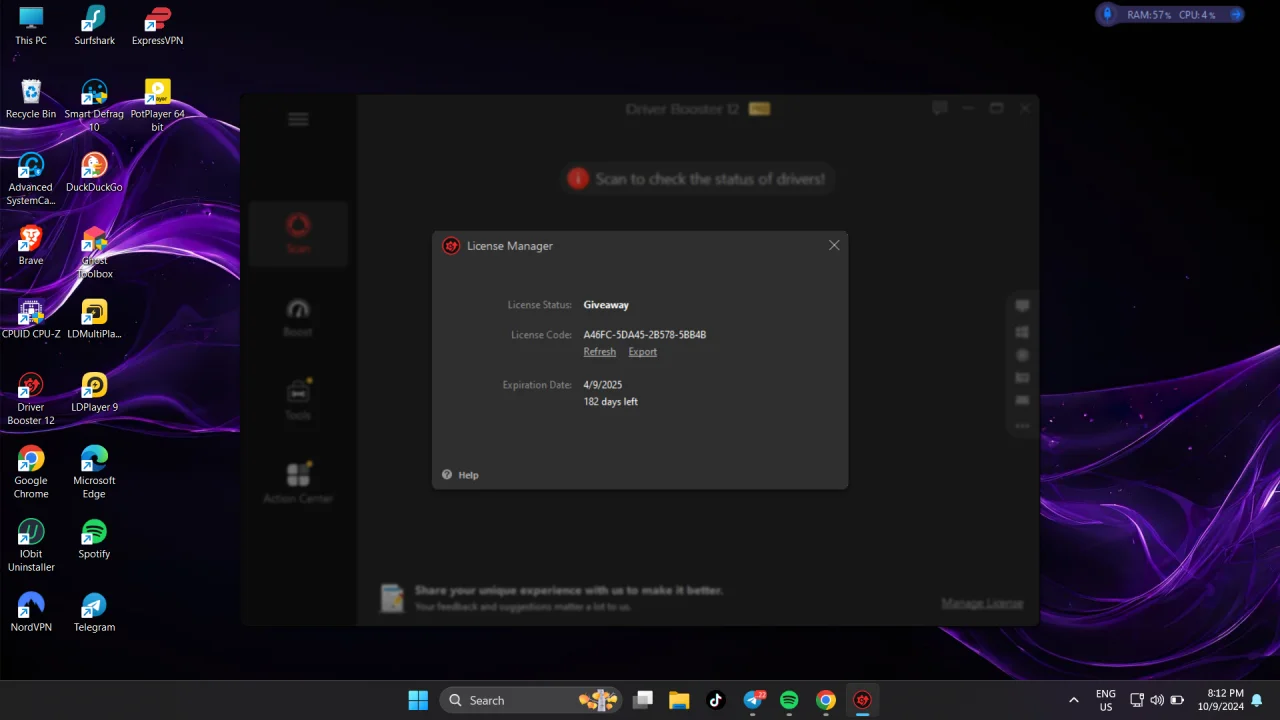Select Boost in Driver Booster sidebar
Image resolution: width=1280 pixels, height=720 pixels.
coord(298,317)
